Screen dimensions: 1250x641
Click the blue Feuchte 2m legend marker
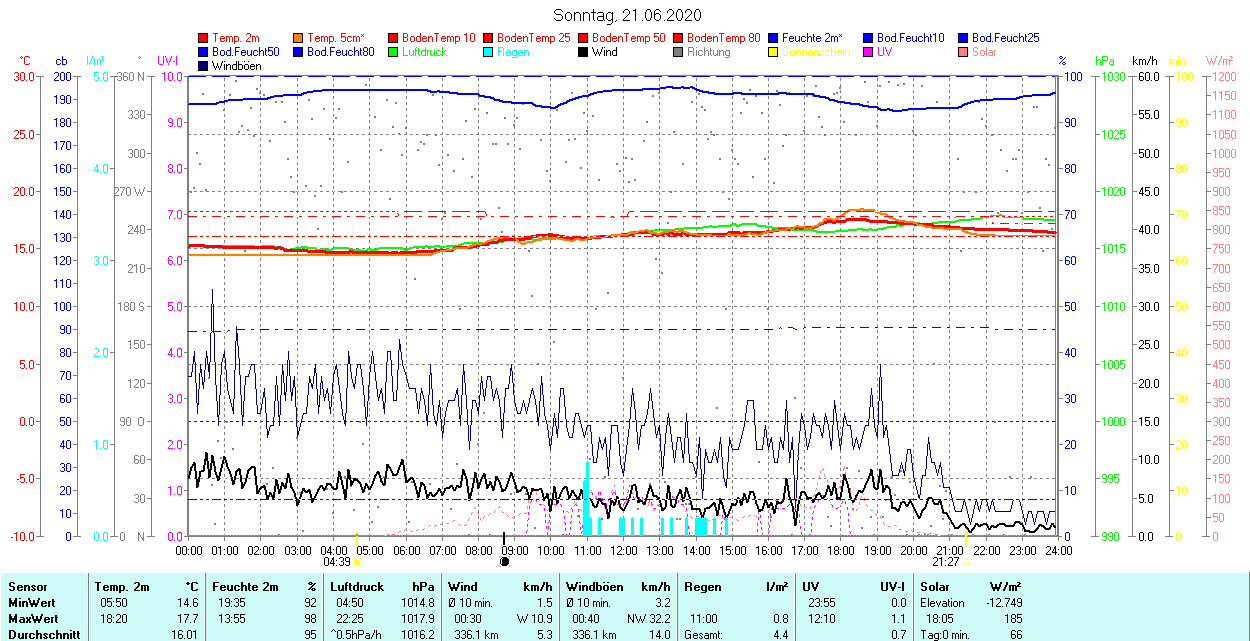pyautogui.click(x=774, y=38)
